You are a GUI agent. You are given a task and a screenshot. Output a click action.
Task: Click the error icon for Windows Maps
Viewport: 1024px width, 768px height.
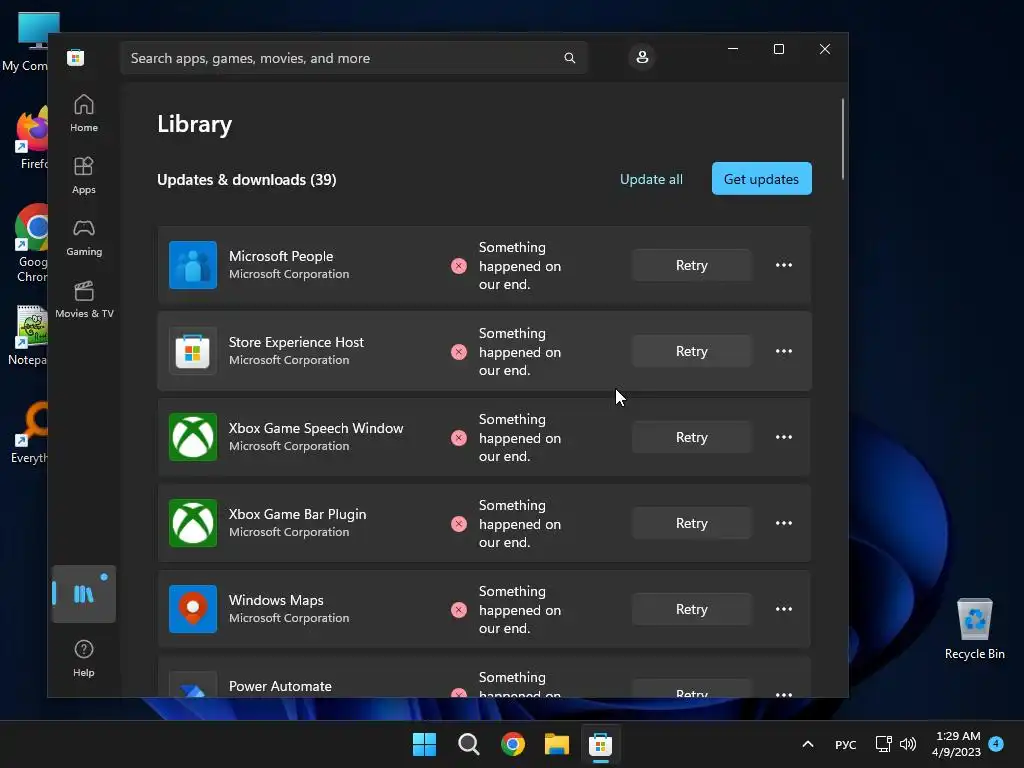coord(458,610)
